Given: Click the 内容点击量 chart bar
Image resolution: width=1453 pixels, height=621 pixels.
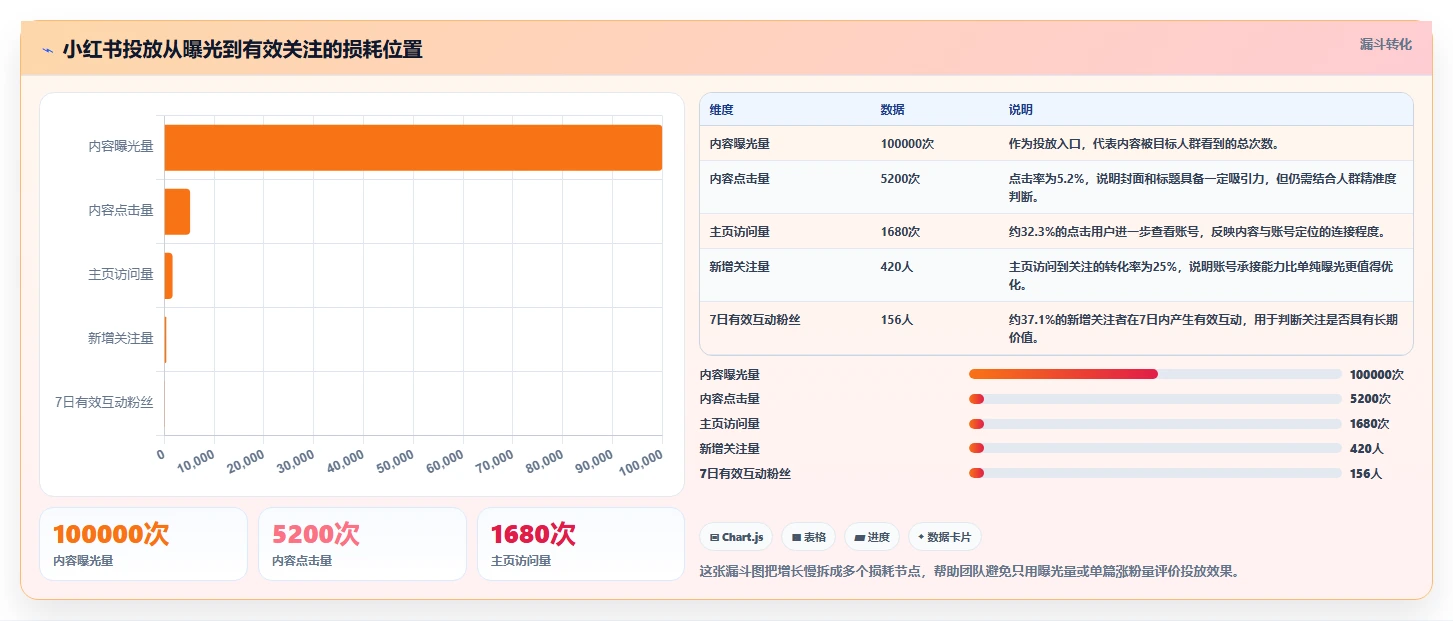Looking at the screenshot, I should click(x=177, y=212).
